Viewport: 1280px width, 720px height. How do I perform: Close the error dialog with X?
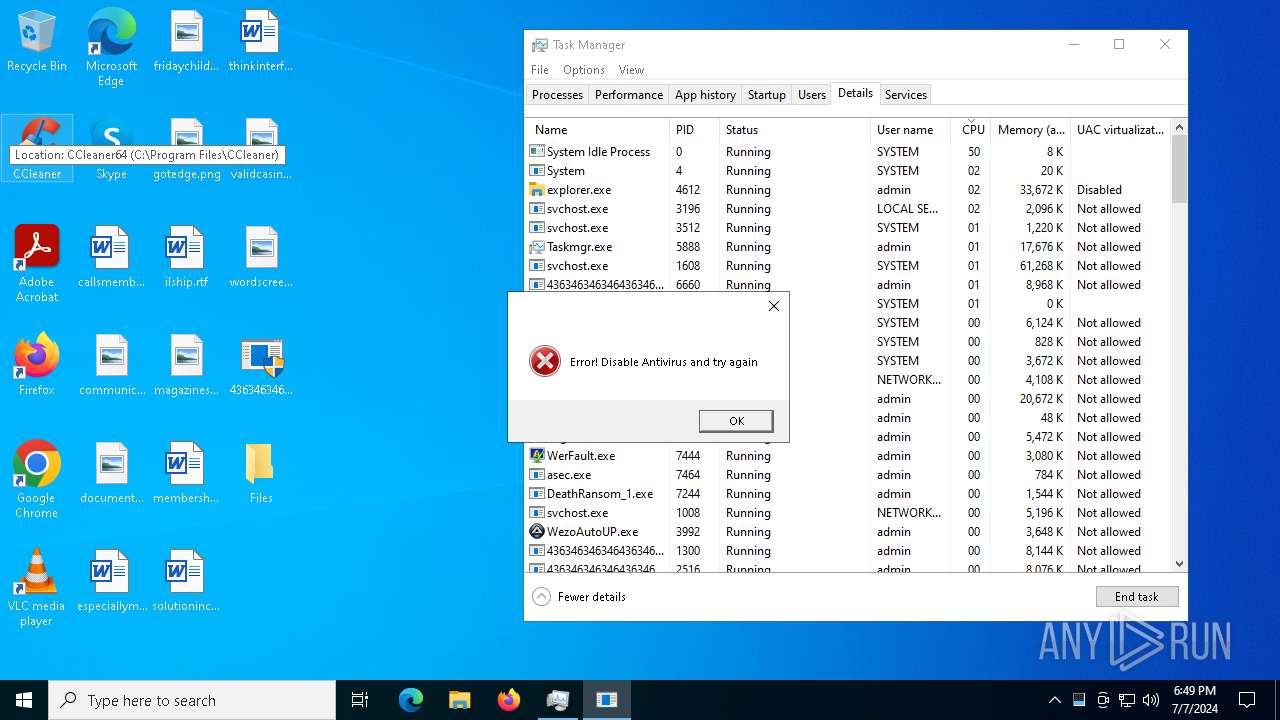point(773,306)
